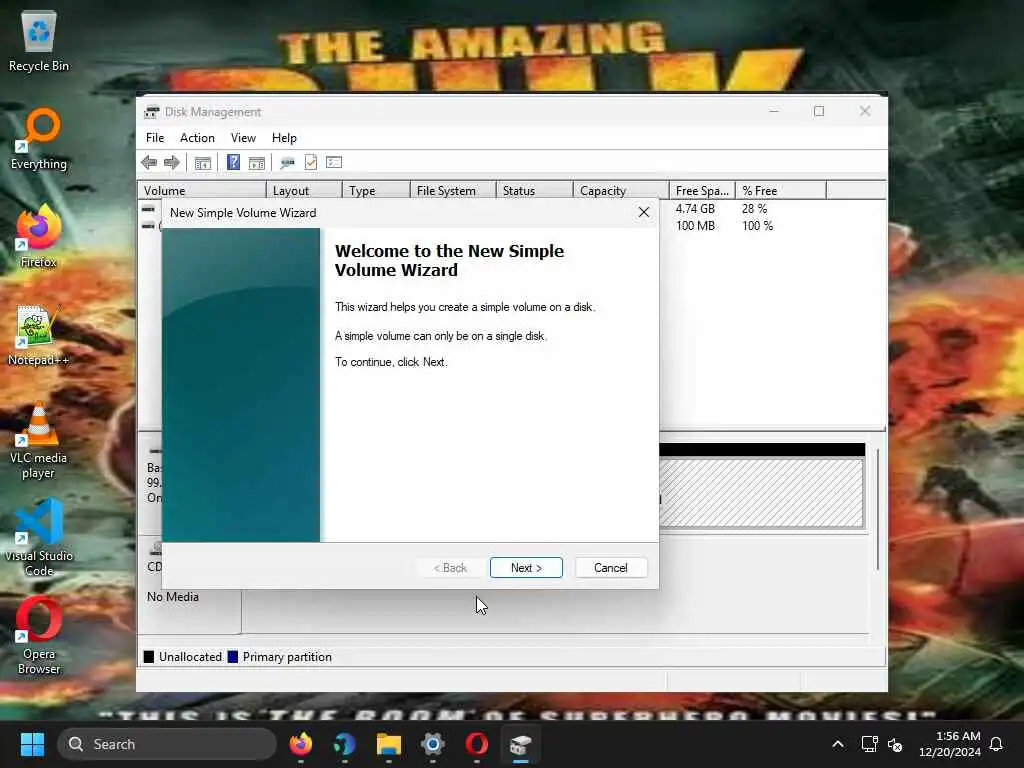This screenshot has height=768, width=1024.
Task: Sort by the Volume column header
Action: [202, 191]
